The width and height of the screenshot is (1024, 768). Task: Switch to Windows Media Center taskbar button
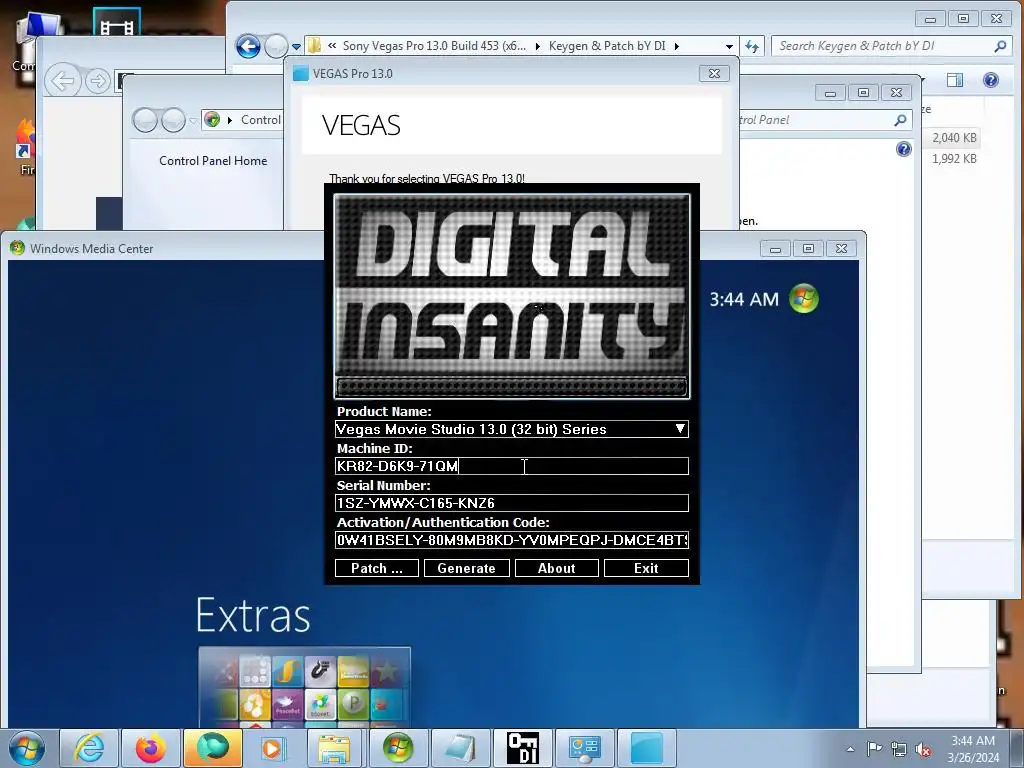click(x=398, y=748)
